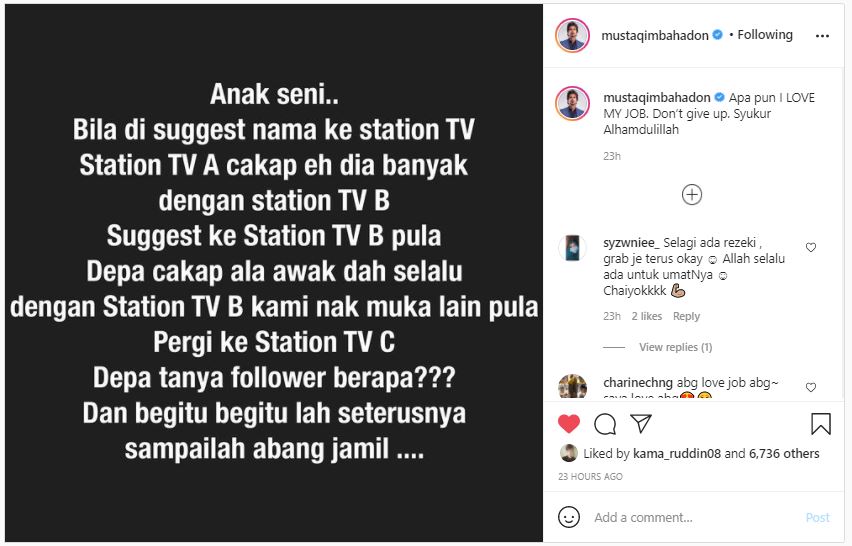Save post with bookmark icon
Viewport: 852px width, 546px height.
820,424
